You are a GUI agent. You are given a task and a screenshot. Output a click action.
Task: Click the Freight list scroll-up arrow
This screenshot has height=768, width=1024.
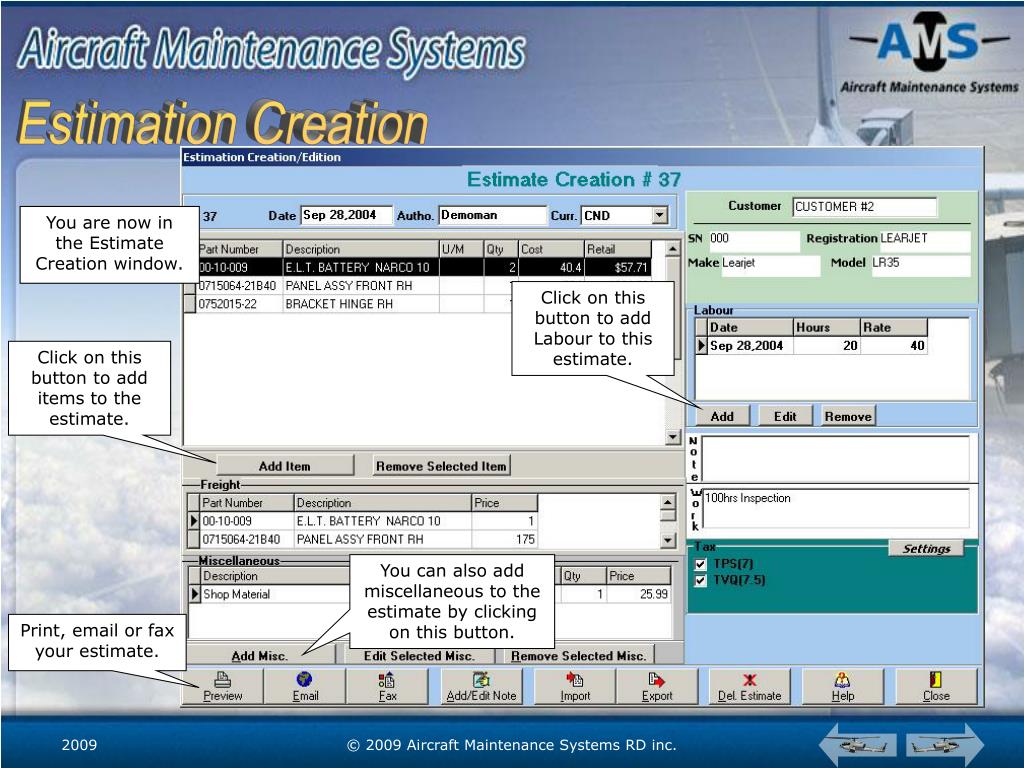667,502
